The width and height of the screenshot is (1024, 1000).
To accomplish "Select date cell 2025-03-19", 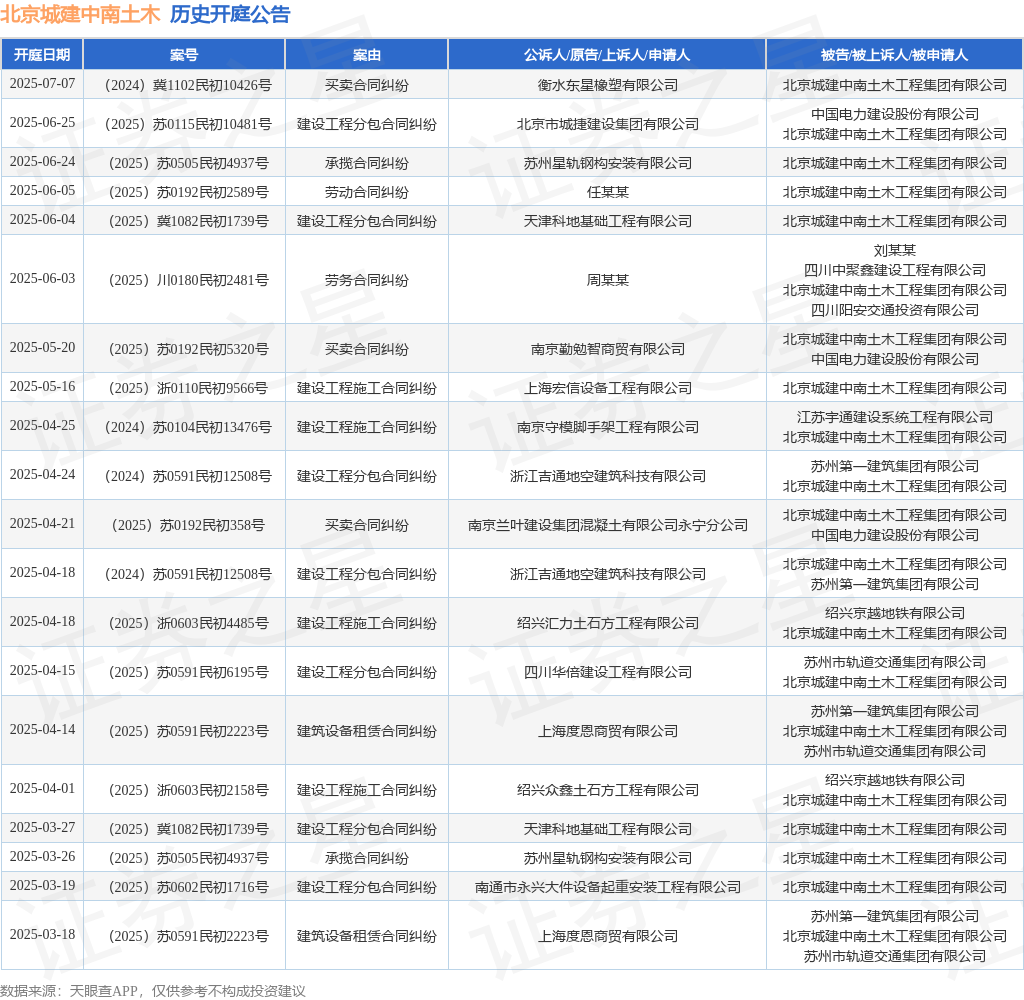I will [42, 886].
